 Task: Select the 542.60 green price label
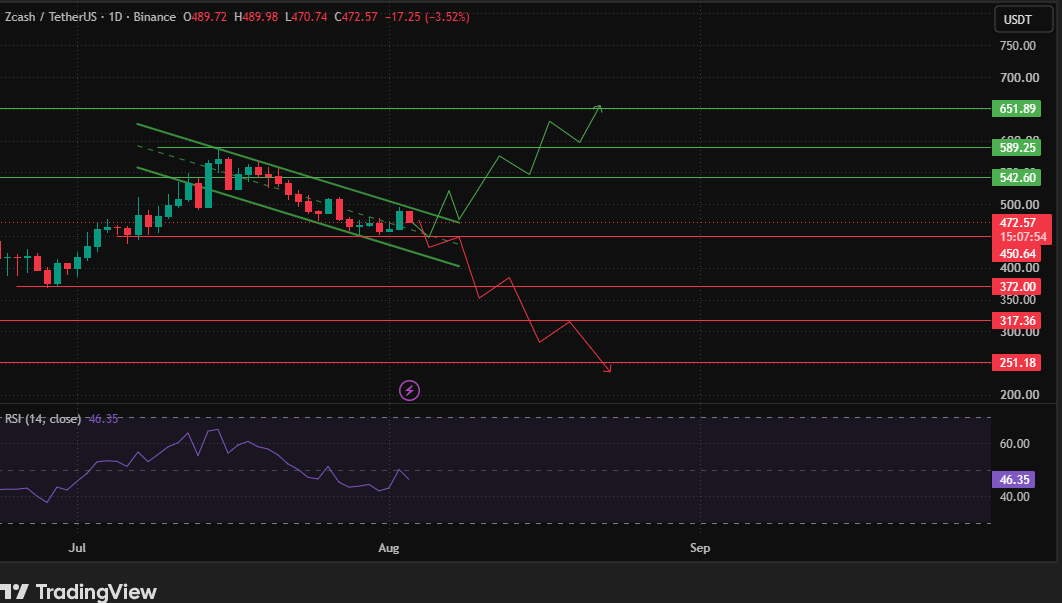click(x=1016, y=178)
